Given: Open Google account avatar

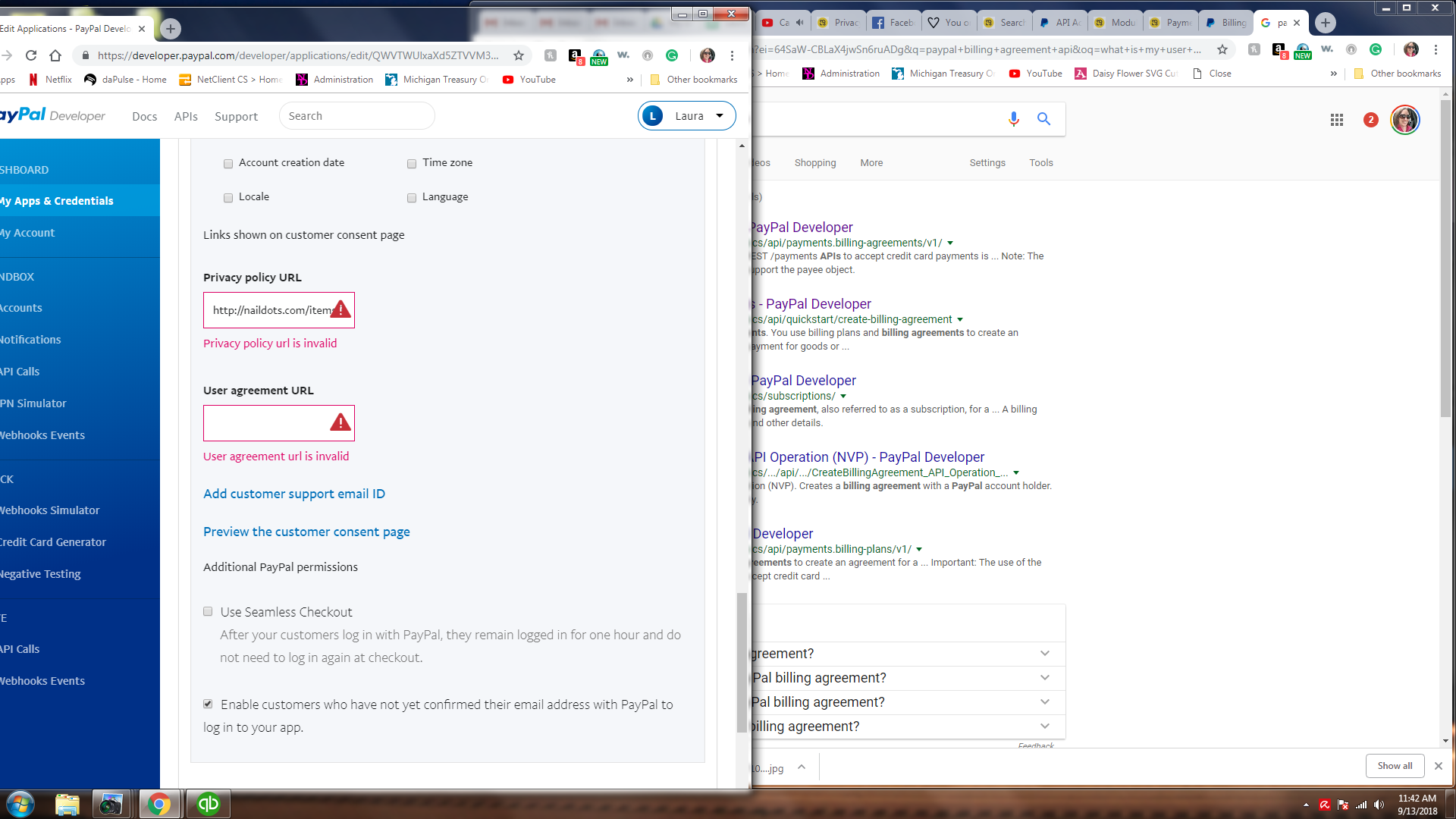Looking at the screenshot, I should point(1405,120).
